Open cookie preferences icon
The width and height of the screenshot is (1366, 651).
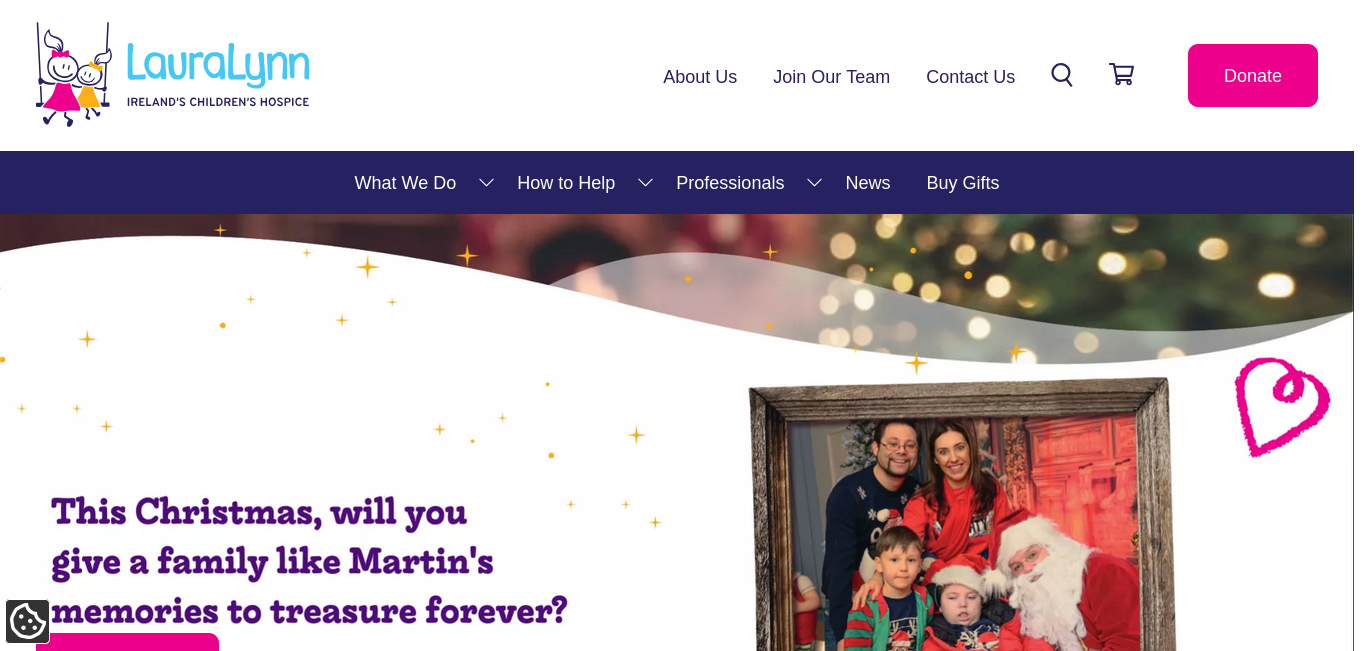click(27, 621)
